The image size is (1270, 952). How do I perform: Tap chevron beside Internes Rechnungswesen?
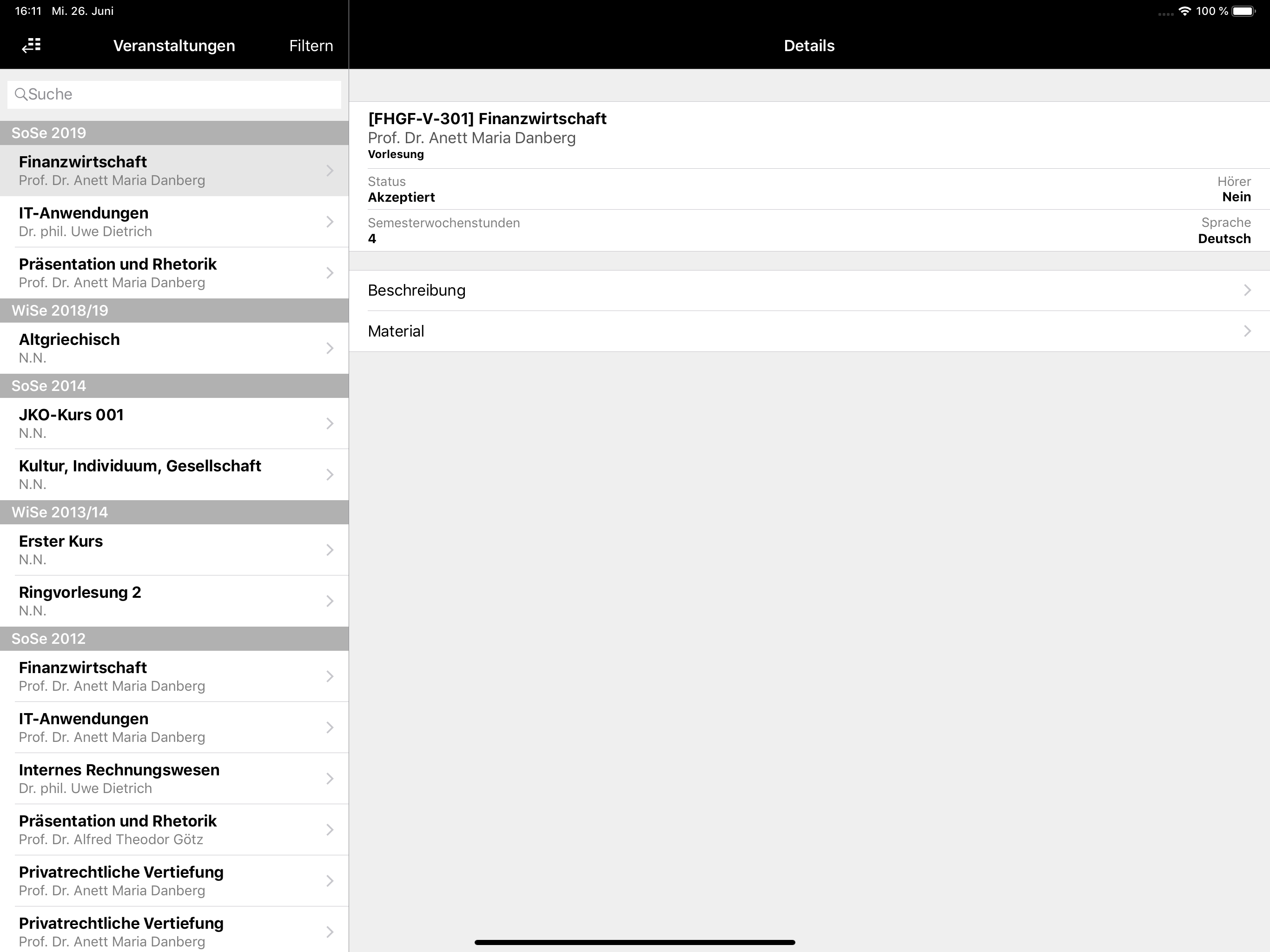(x=330, y=778)
